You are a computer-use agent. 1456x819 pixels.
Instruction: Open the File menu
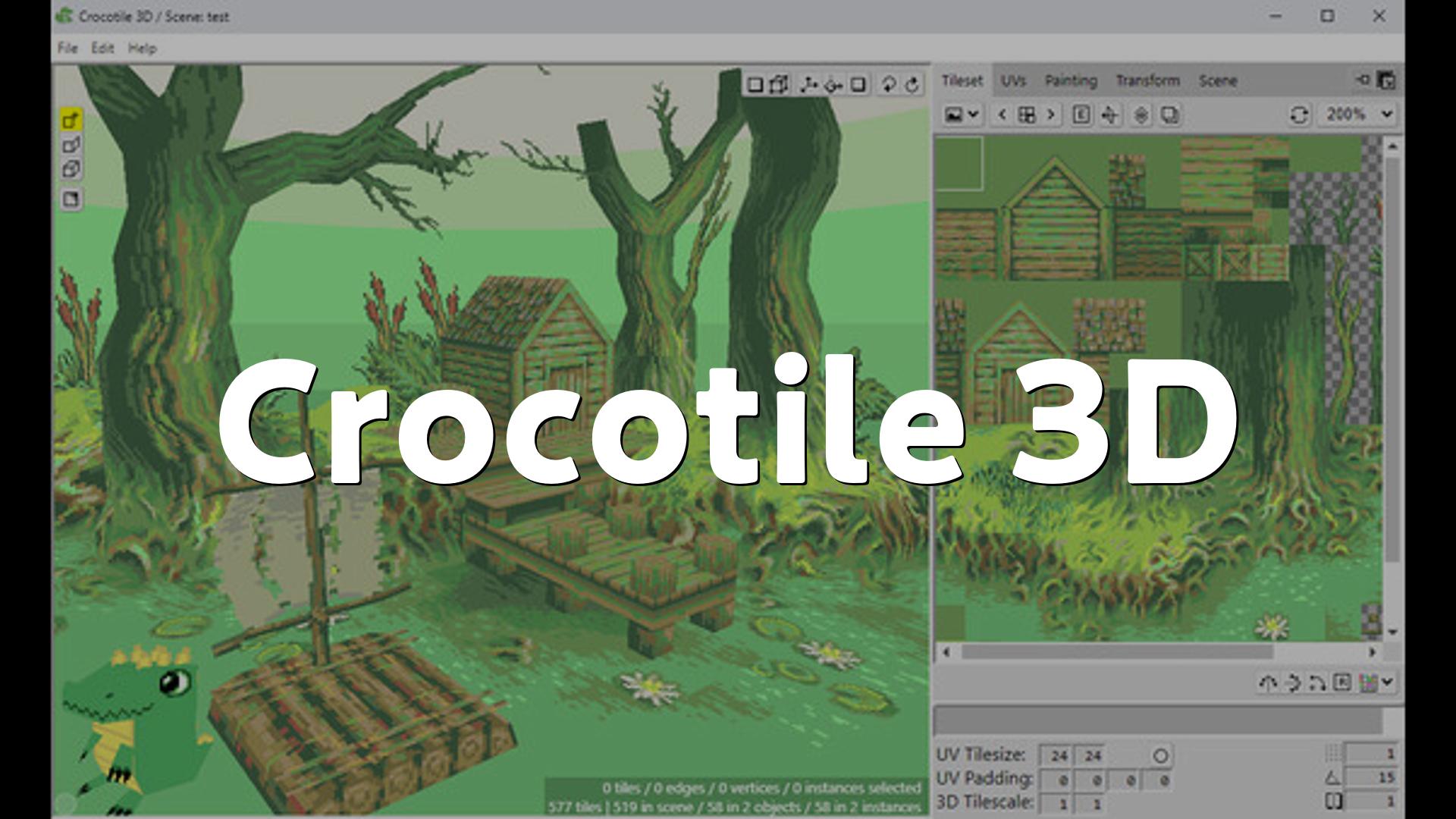67,48
